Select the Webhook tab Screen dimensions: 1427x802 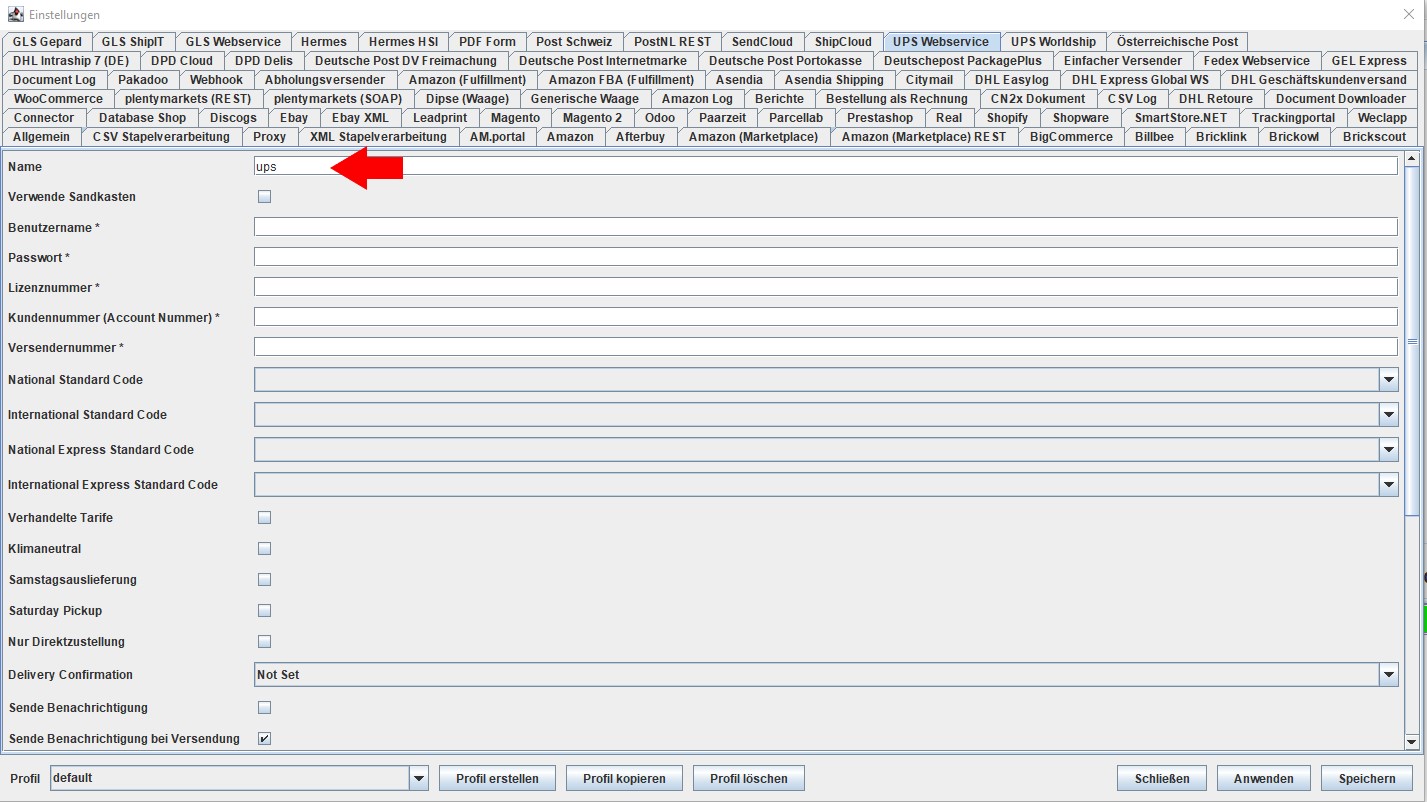pos(216,80)
